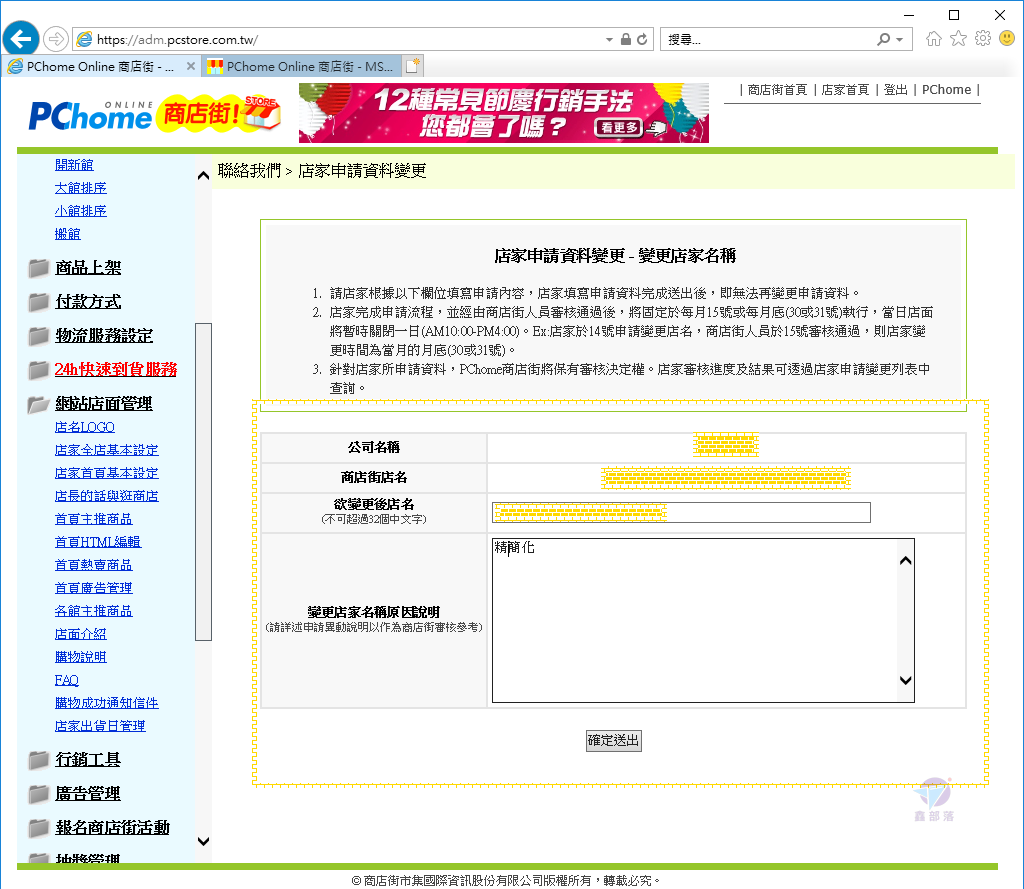Click the 店家首頁基本設定 link
Viewport: 1024px width, 889px height.
106,473
